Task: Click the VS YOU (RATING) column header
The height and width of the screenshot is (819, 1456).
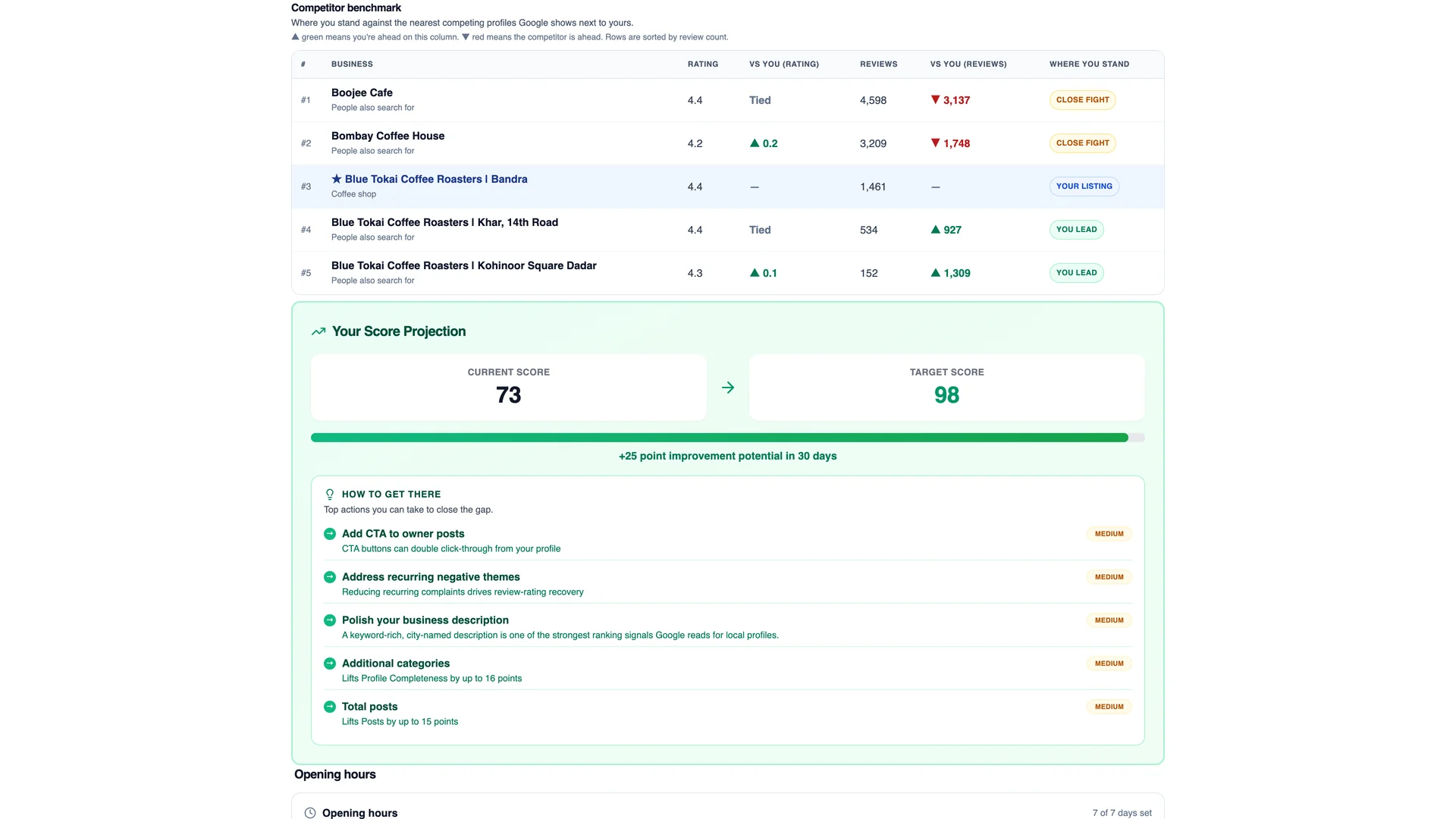Action: [784, 64]
